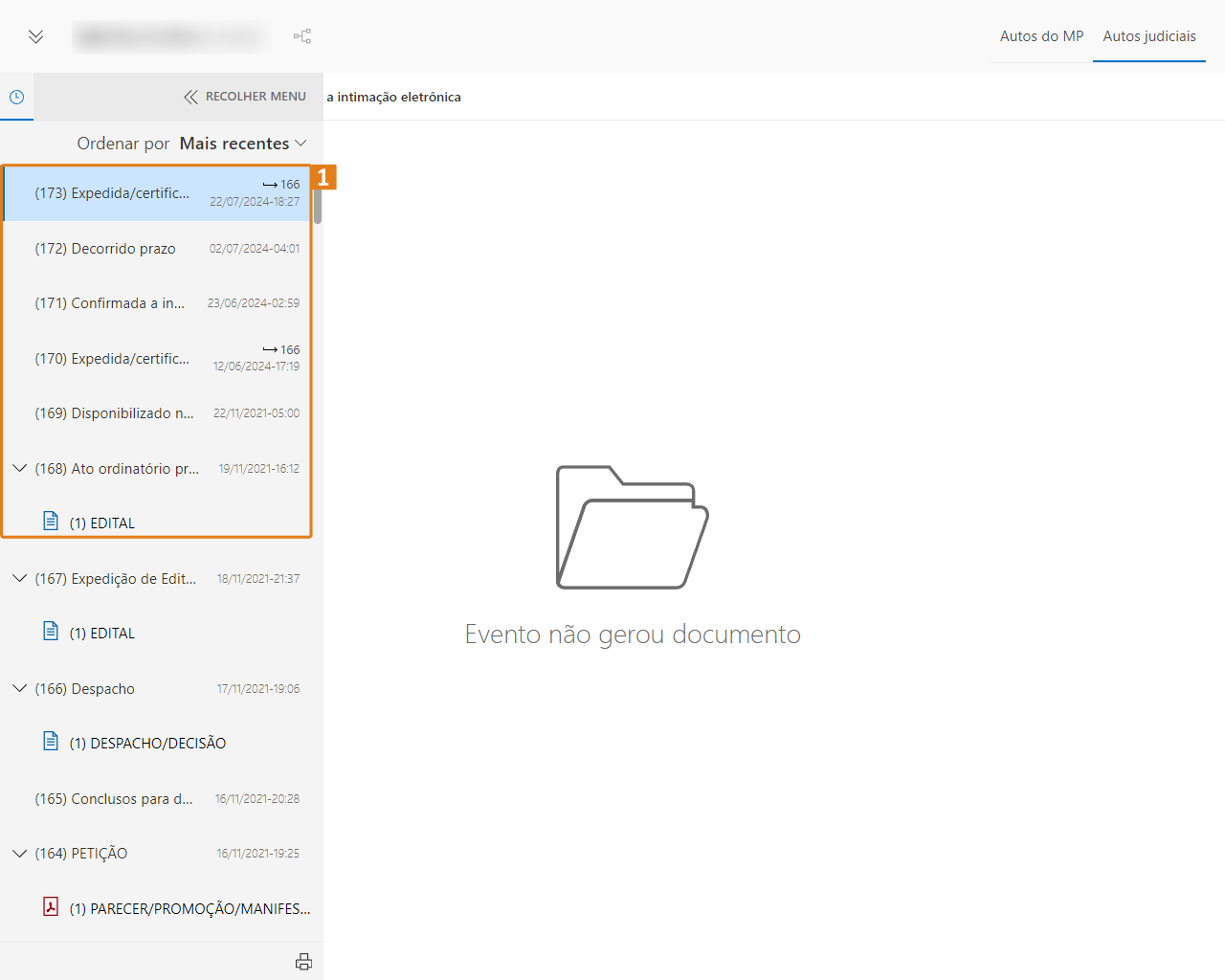Collapse event 167 Expedição de Edital
The image size is (1225, 980).
[19, 579]
